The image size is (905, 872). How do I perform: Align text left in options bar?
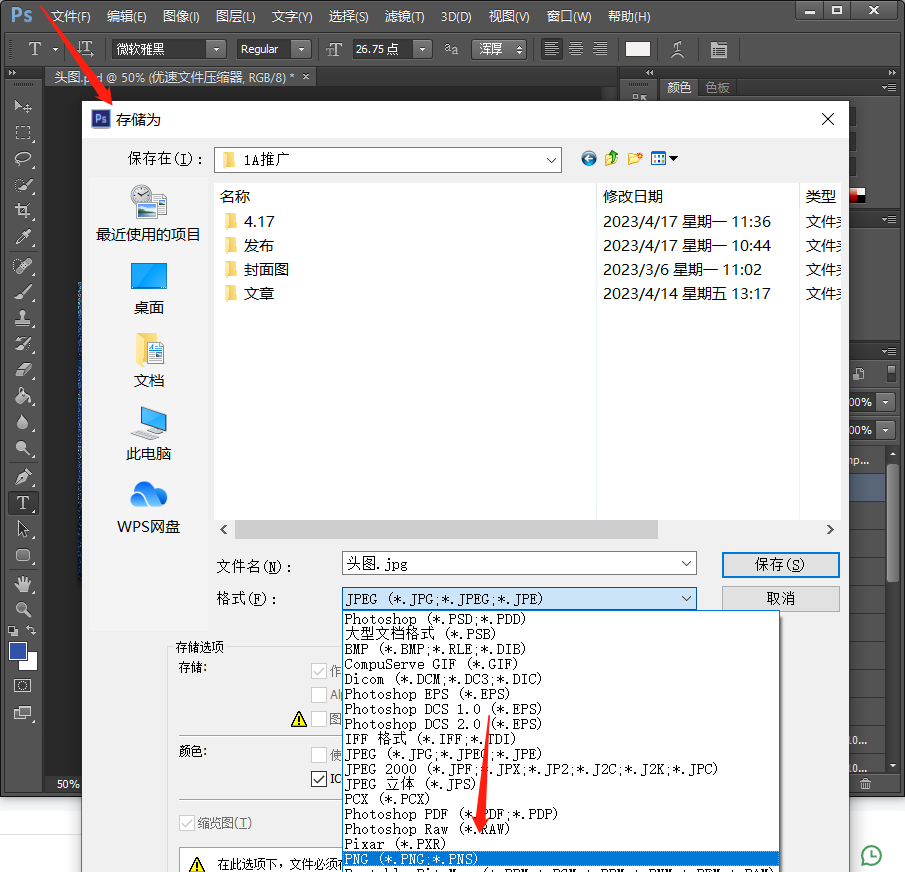(551, 49)
